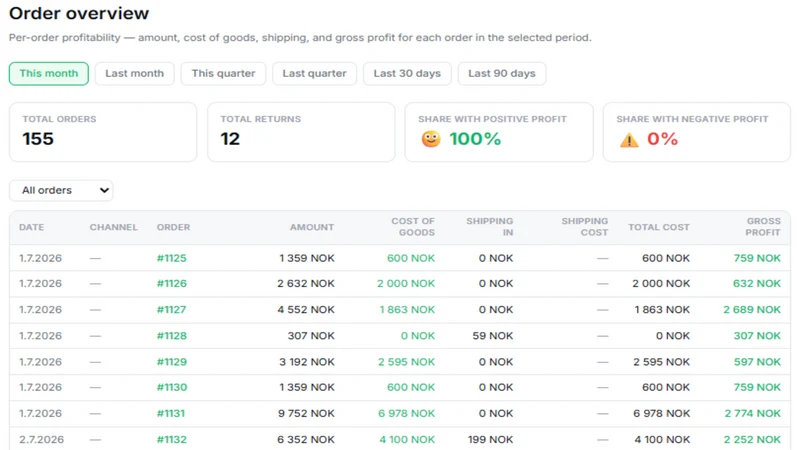Click shipping in 199 NOK
This screenshot has width=800, height=450.
coord(491,439)
